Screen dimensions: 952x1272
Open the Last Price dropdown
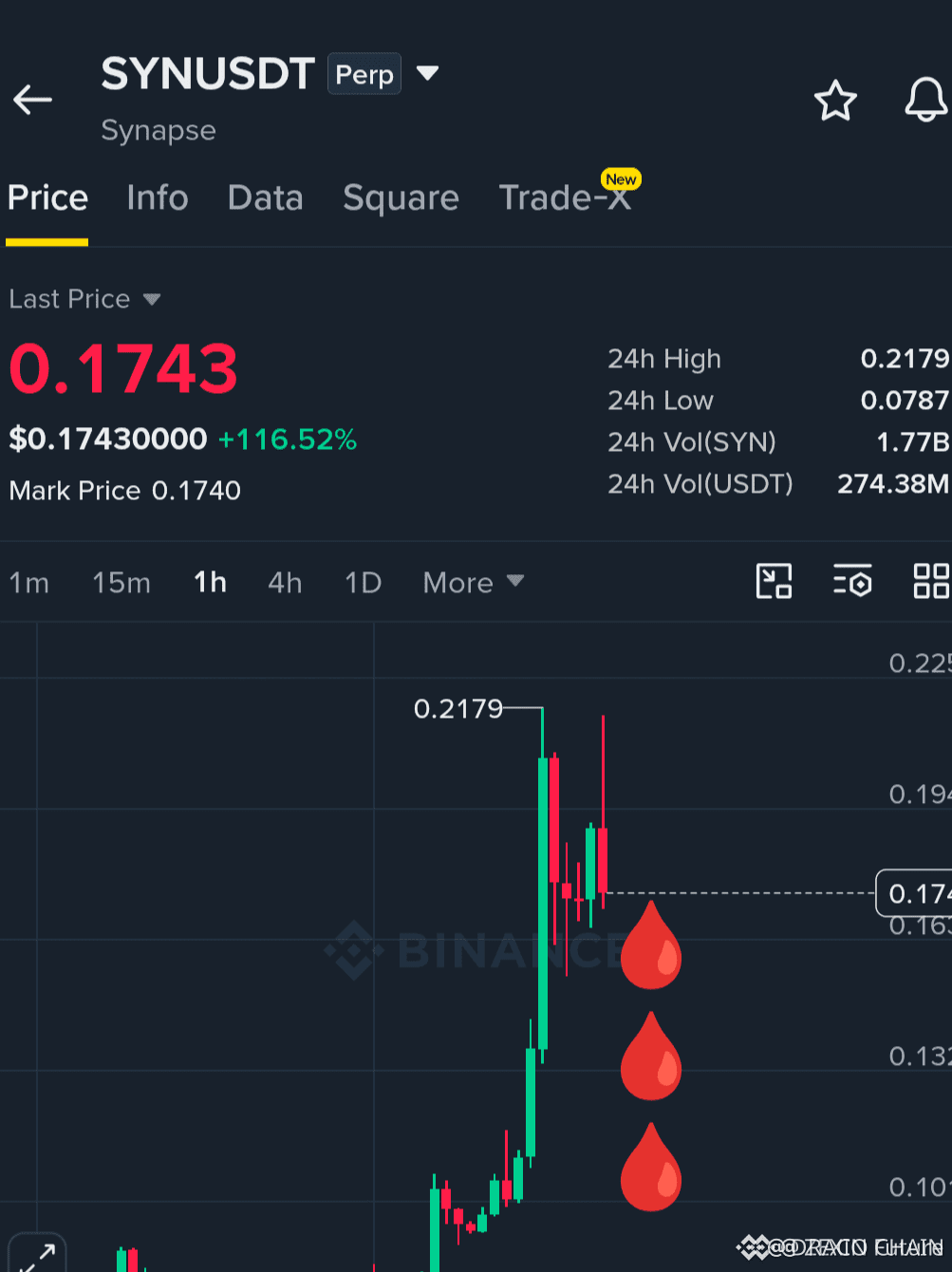click(x=84, y=299)
